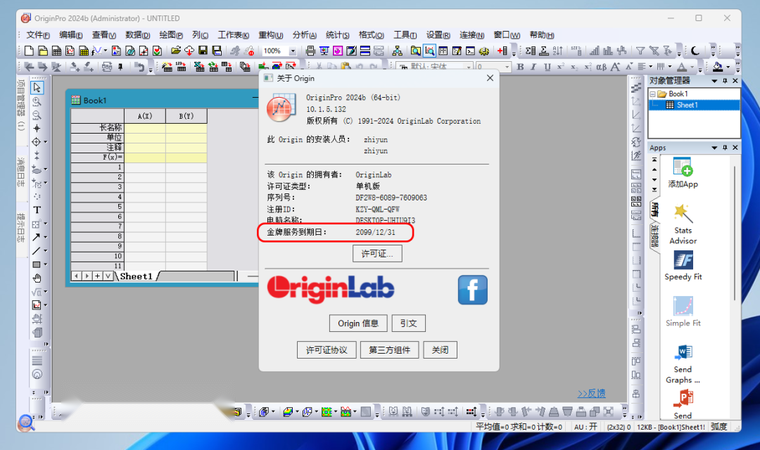Toggle Underline formatting button

pyautogui.click(x=547, y=67)
